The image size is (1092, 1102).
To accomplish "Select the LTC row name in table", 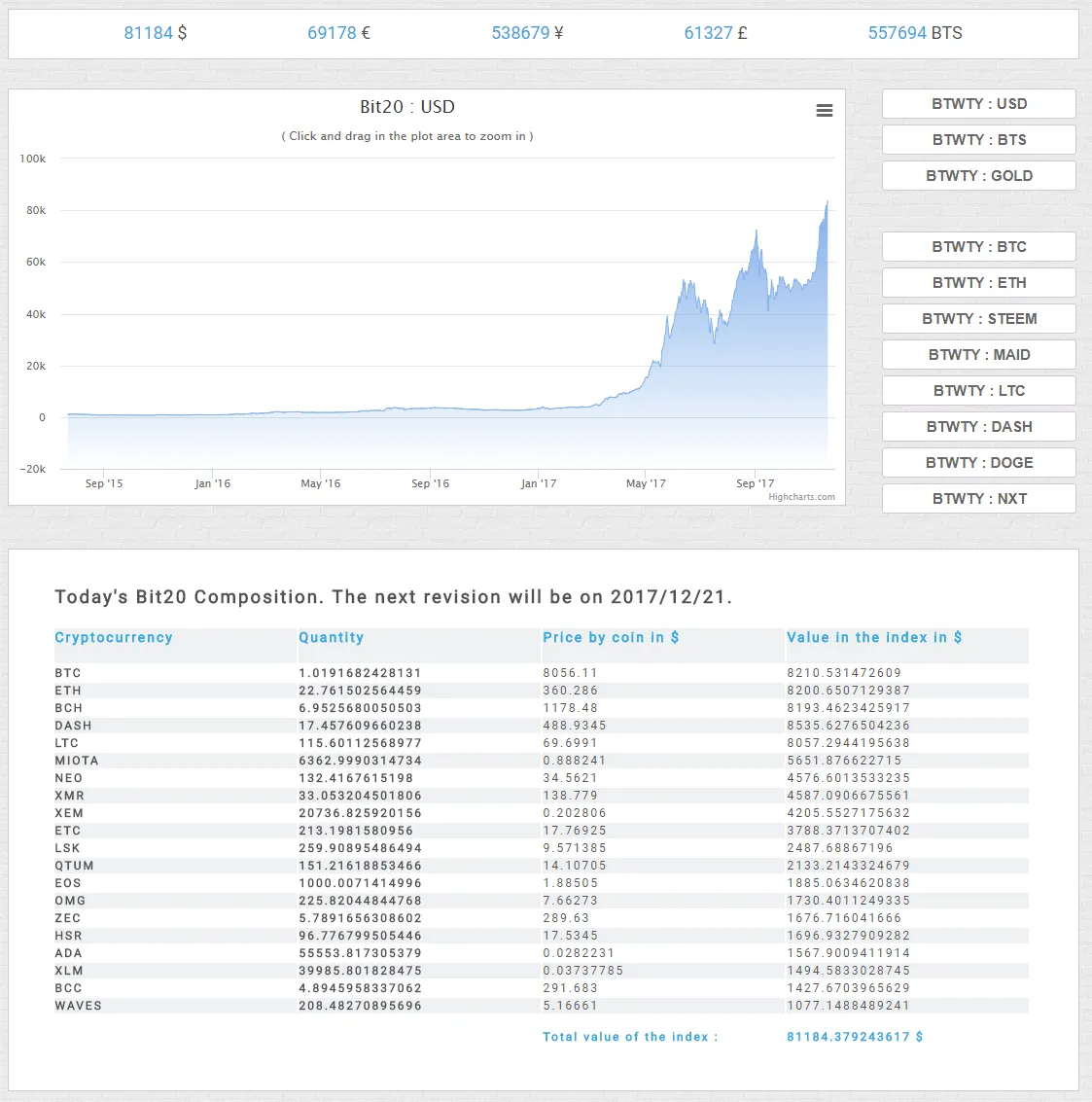I will [x=67, y=743].
